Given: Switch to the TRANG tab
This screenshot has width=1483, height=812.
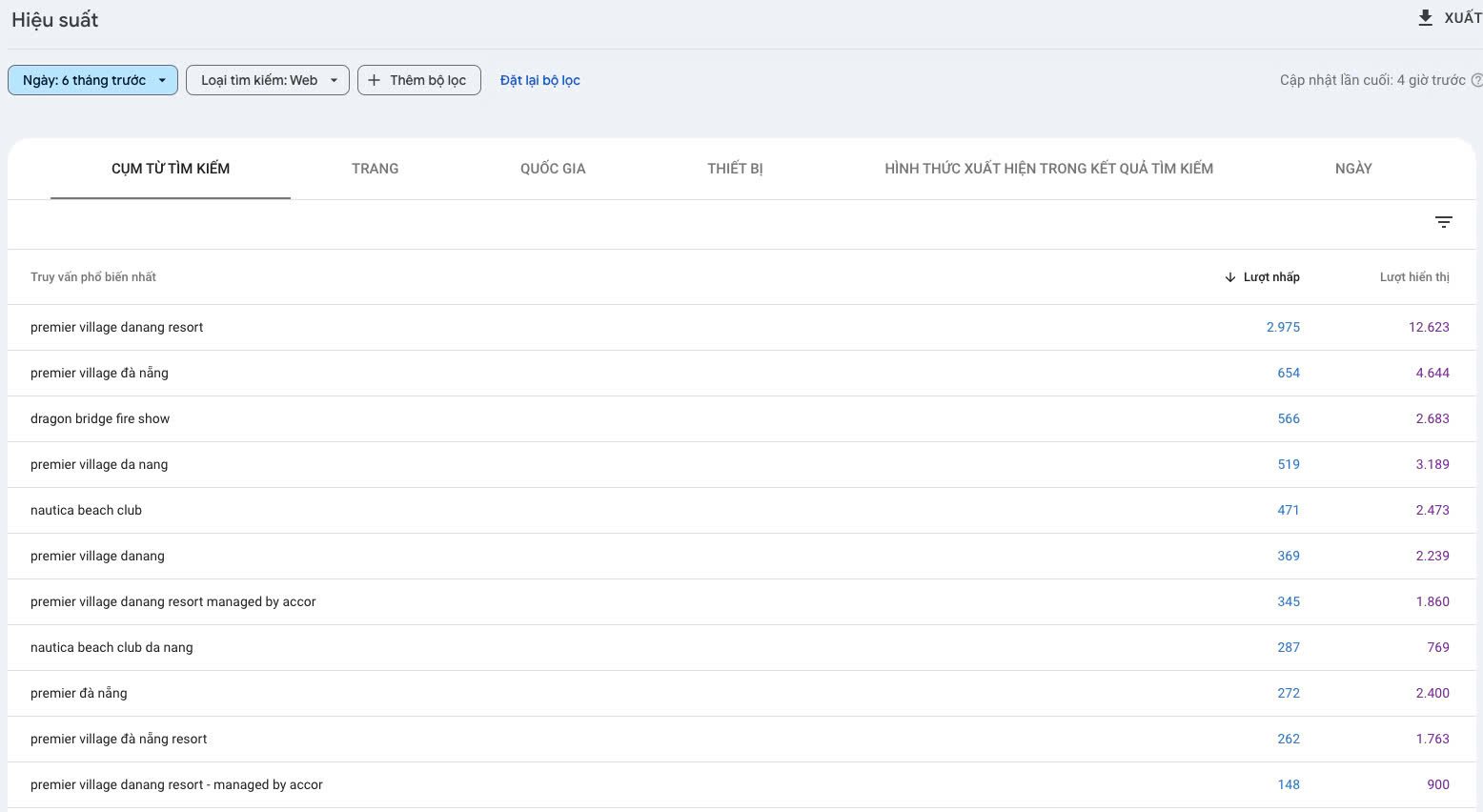Looking at the screenshot, I should [x=376, y=169].
